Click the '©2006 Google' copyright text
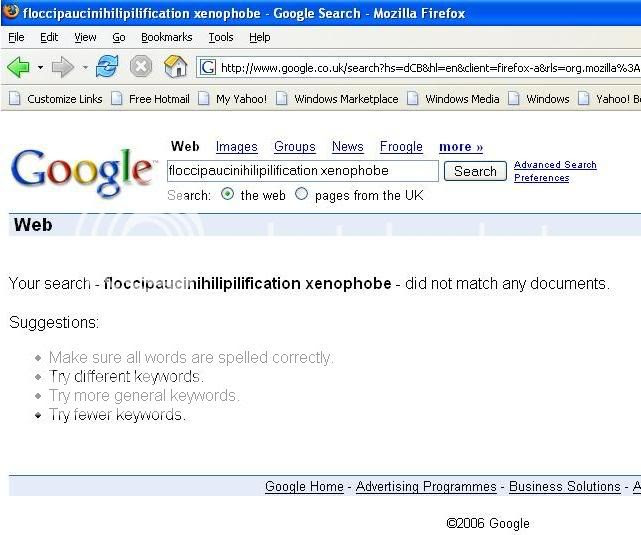Viewport: 641px width, 535px height. (488, 523)
